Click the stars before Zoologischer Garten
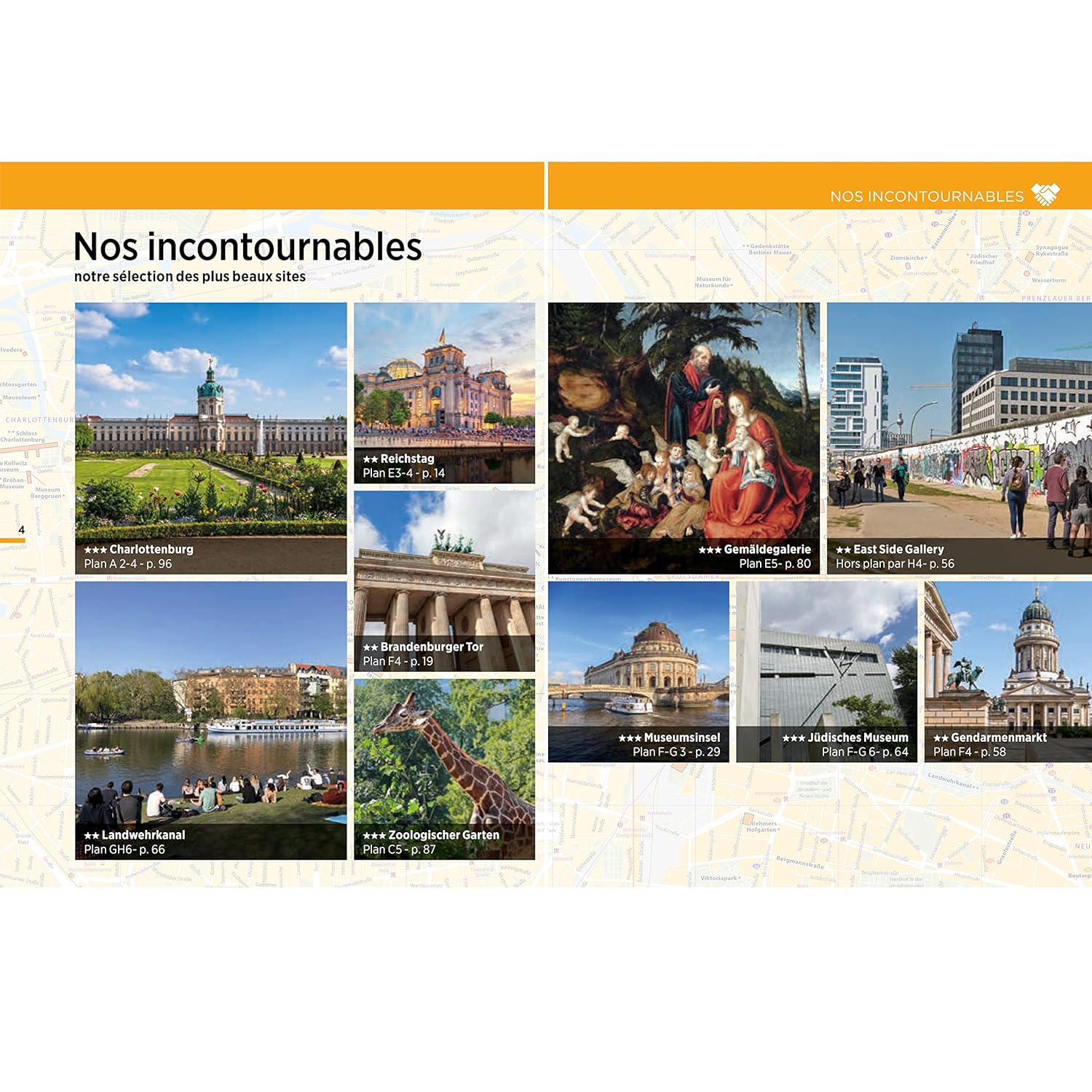This screenshot has height=1092, width=1092. pyautogui.click(x=374, y=836)
